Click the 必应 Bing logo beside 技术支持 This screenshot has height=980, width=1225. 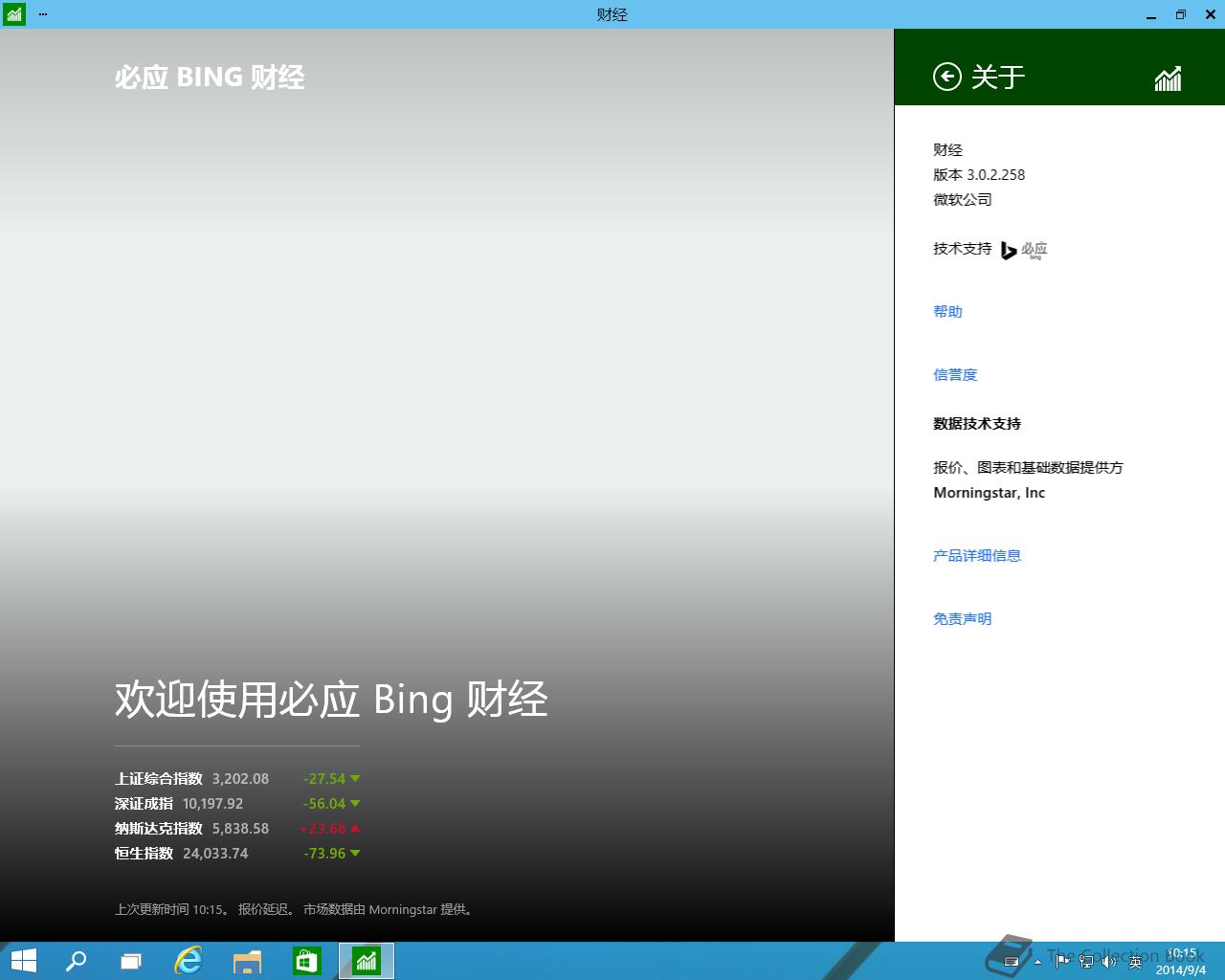[1024, 250]
